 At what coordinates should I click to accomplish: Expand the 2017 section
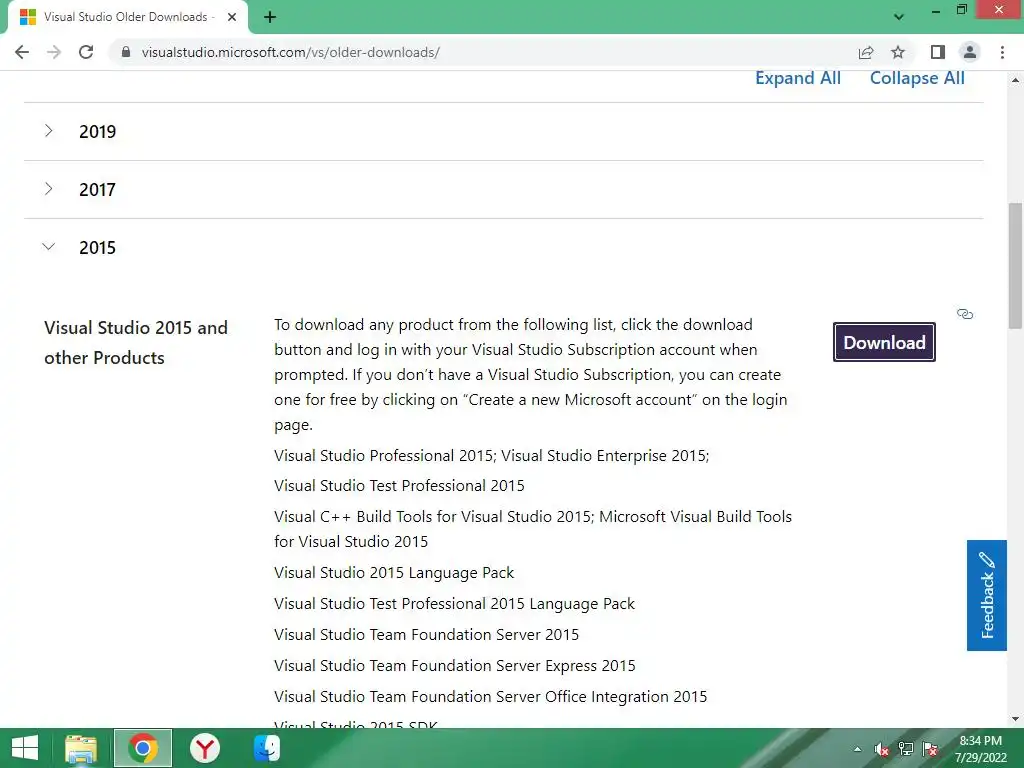48,189
